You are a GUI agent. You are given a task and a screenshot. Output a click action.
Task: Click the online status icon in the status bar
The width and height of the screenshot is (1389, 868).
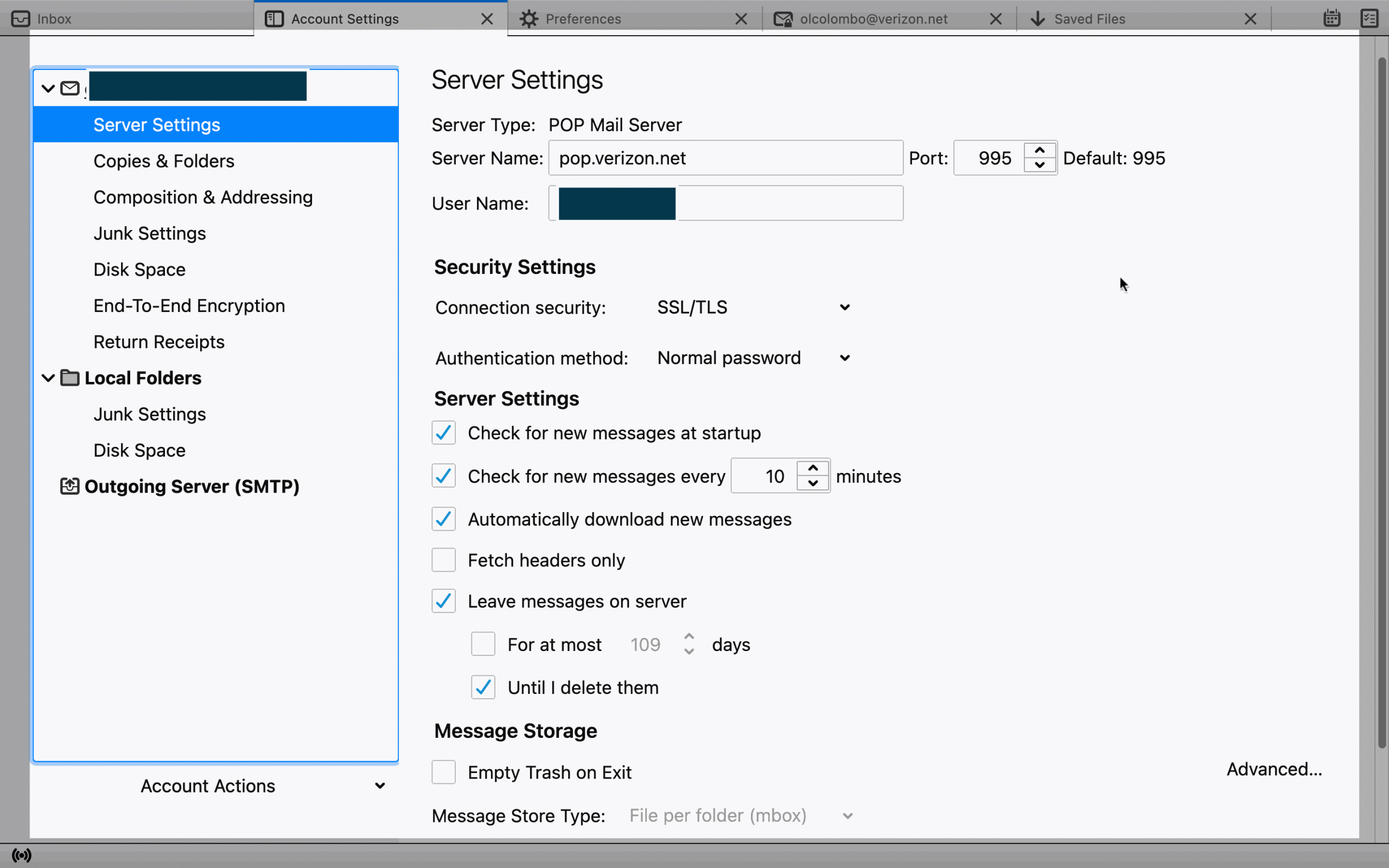click(22, 856)
